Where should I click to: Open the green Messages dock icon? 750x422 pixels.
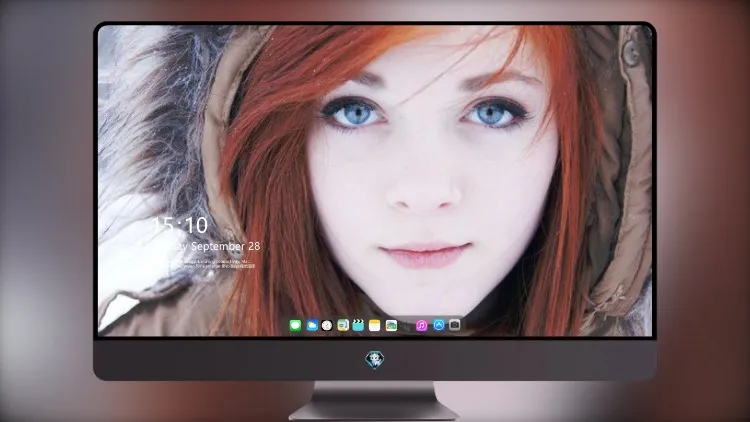pos(296,326)
